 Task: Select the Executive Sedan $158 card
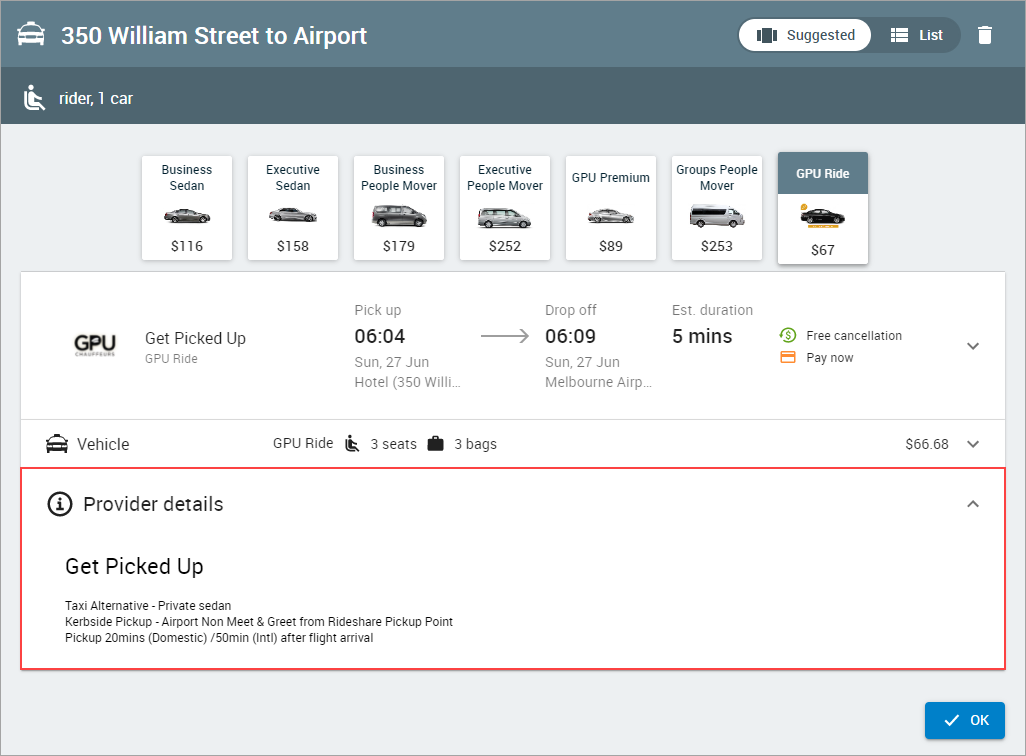click(x=293, y=207)
